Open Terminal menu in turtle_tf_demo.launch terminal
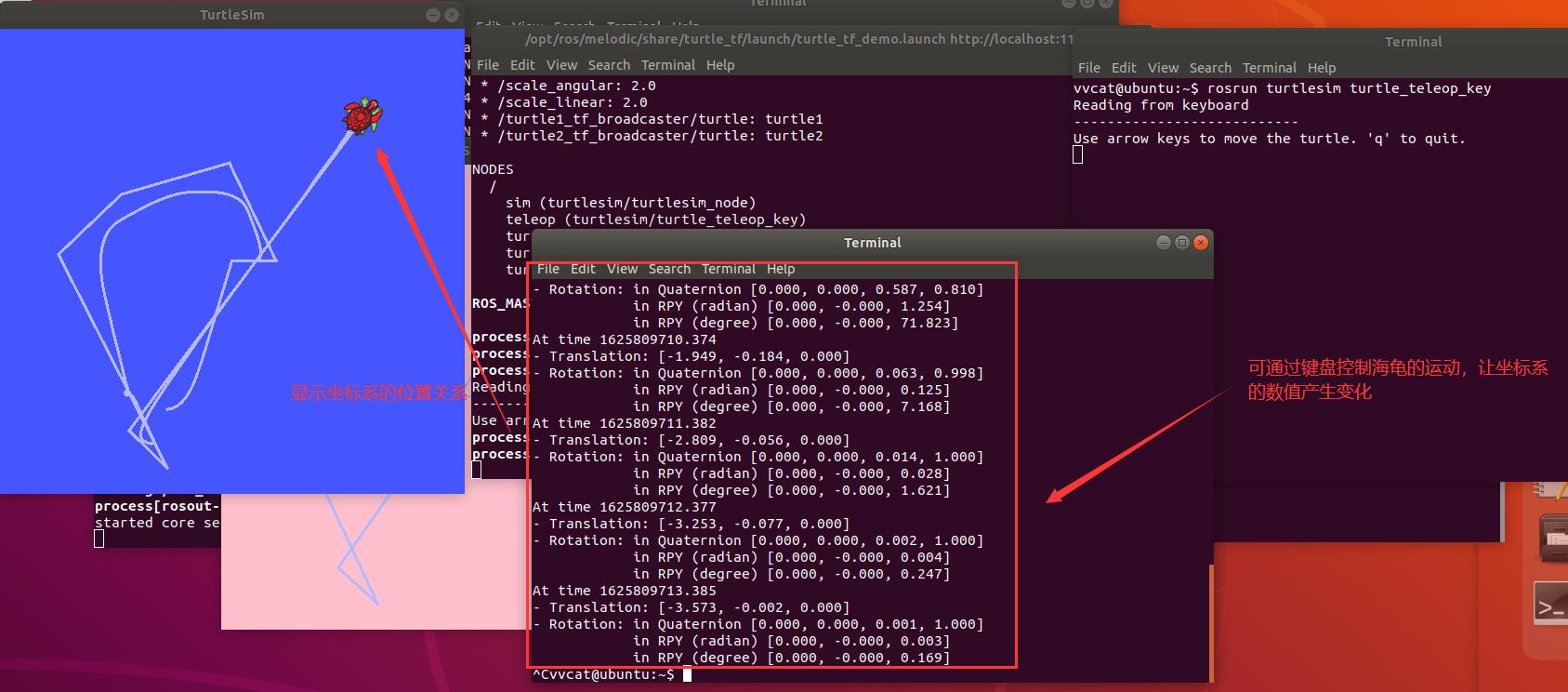 668,65
